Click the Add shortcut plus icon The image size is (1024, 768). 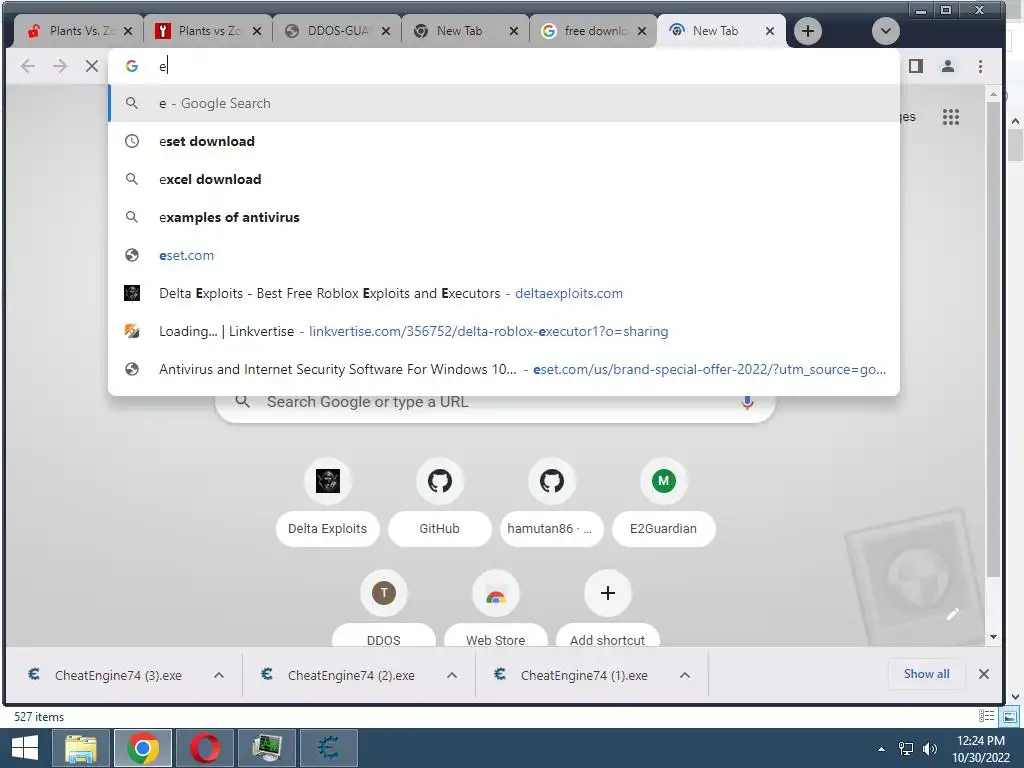tap(607, 593)
